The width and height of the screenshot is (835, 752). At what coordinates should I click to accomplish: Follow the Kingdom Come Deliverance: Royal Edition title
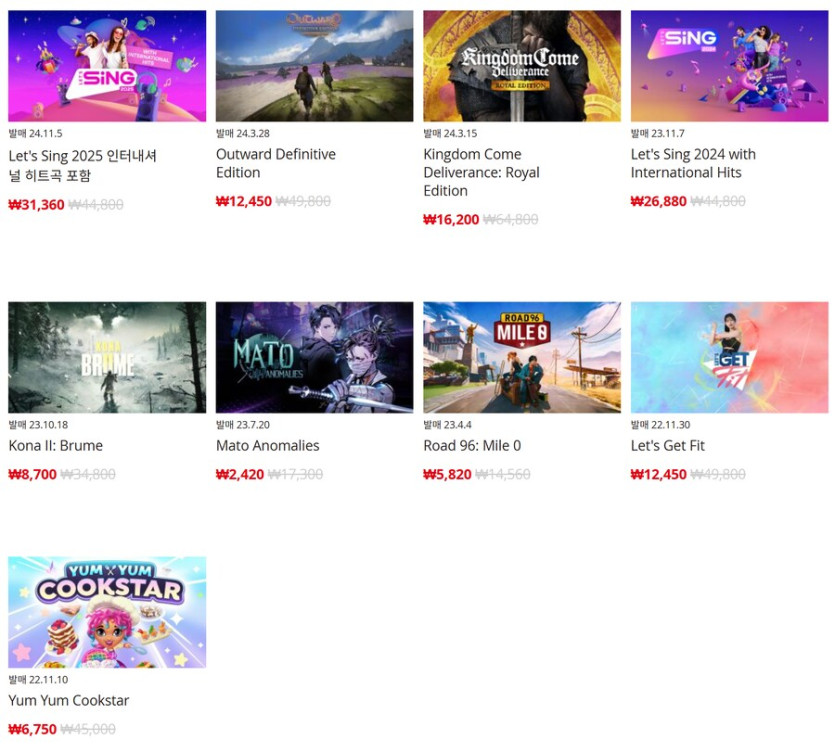[x=481, y=173]
